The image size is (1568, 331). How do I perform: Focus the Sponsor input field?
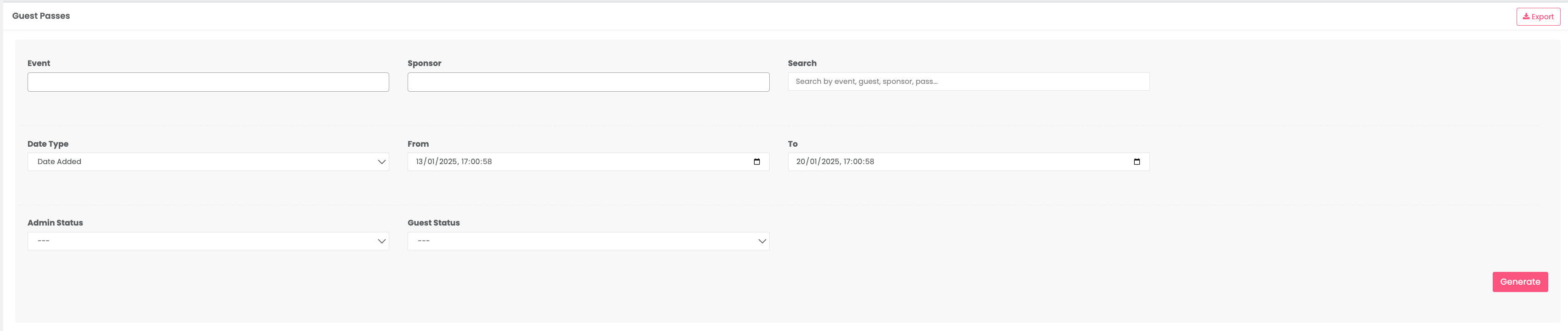coord(588,82)
